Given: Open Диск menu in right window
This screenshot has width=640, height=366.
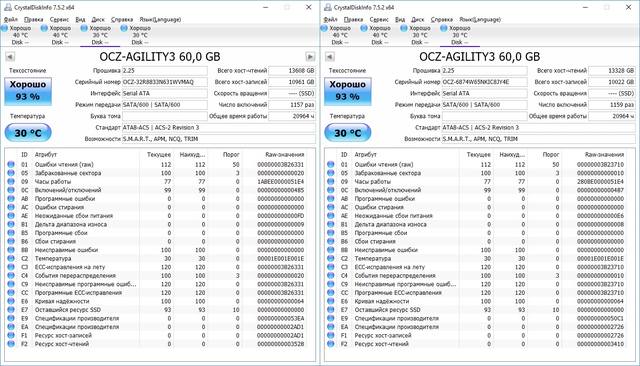Looking at the screenshot, I should pos(418,19).
